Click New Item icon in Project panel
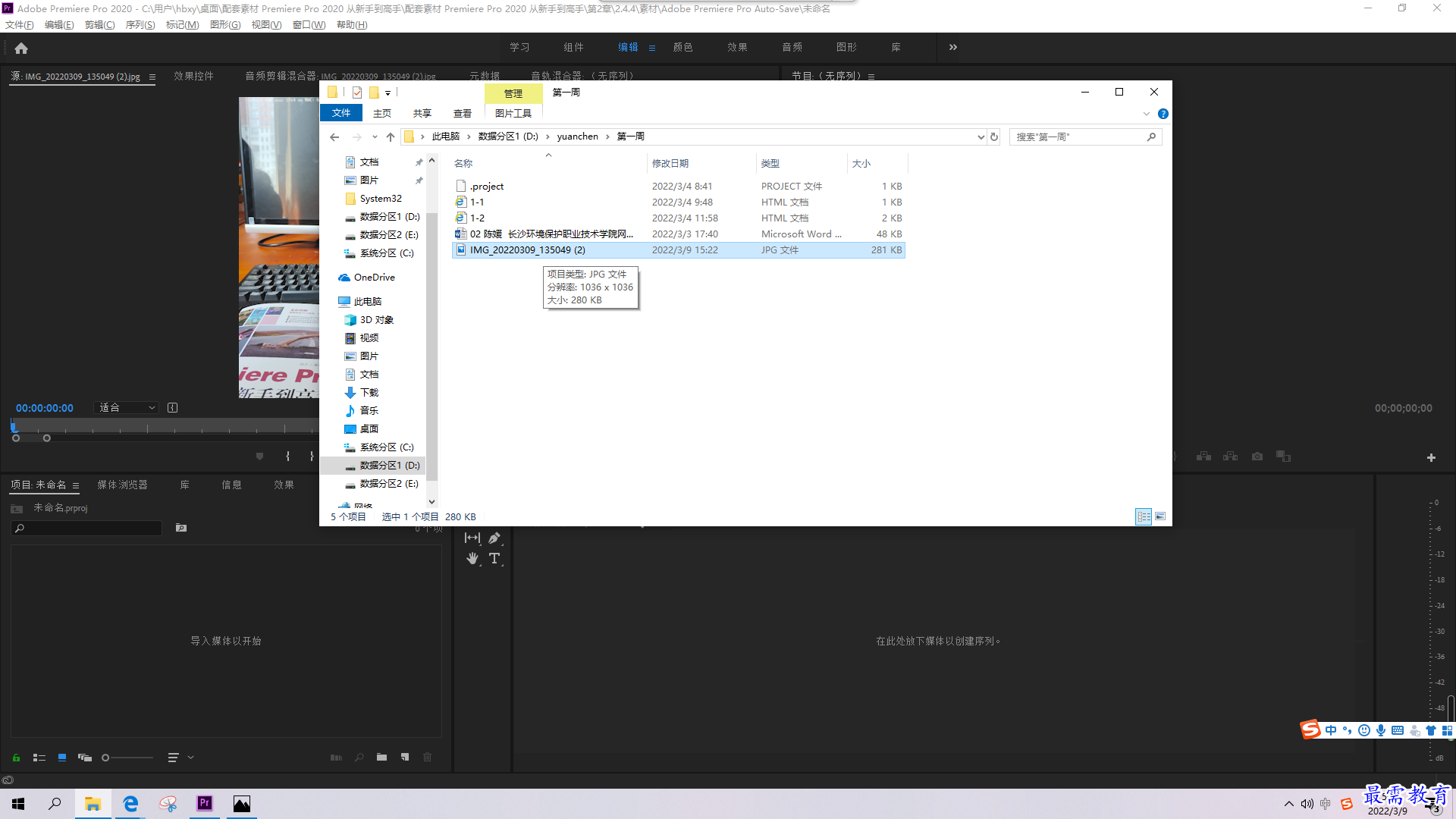Screen dimensions: 1456x819 (x=405, y=757)
